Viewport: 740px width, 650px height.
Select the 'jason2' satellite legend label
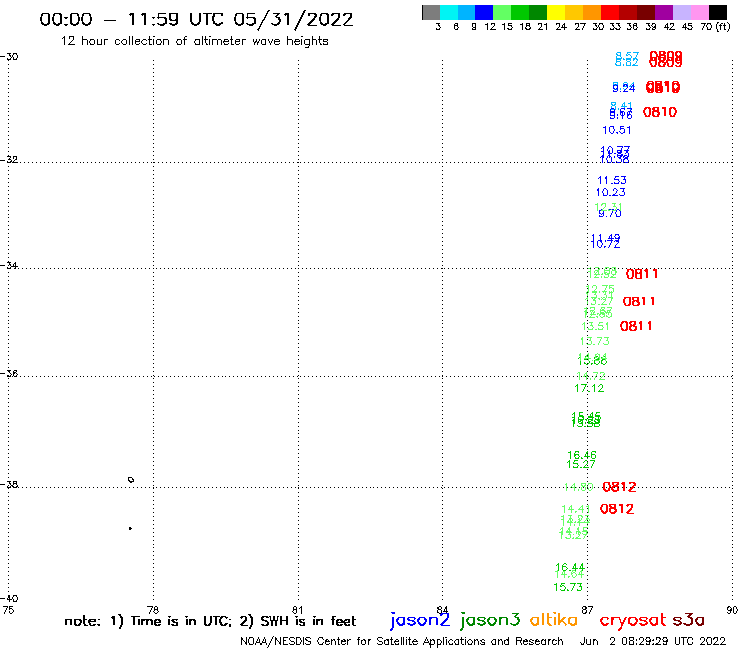(420, 620)
